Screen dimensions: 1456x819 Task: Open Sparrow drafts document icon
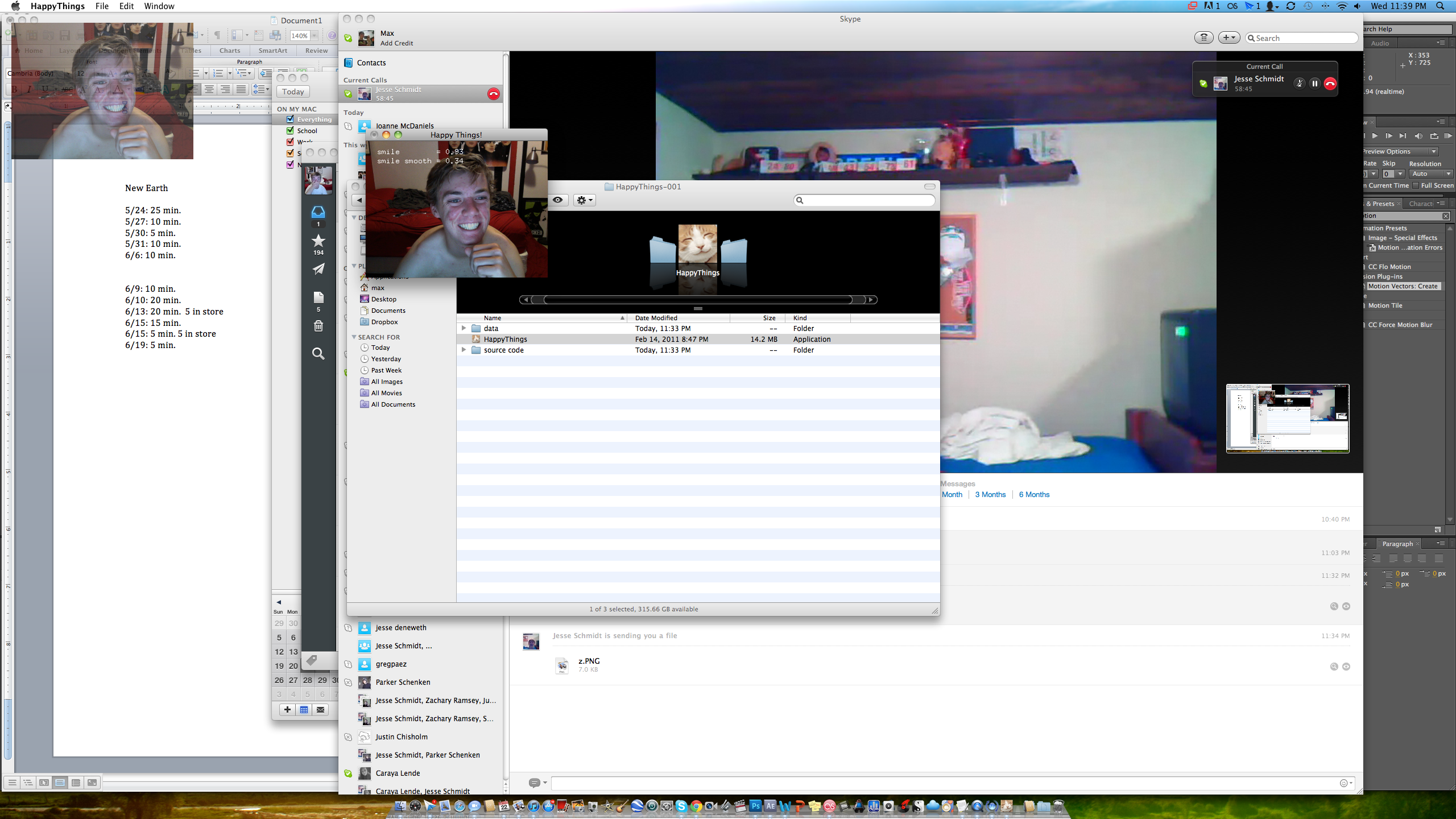[318, 297]
